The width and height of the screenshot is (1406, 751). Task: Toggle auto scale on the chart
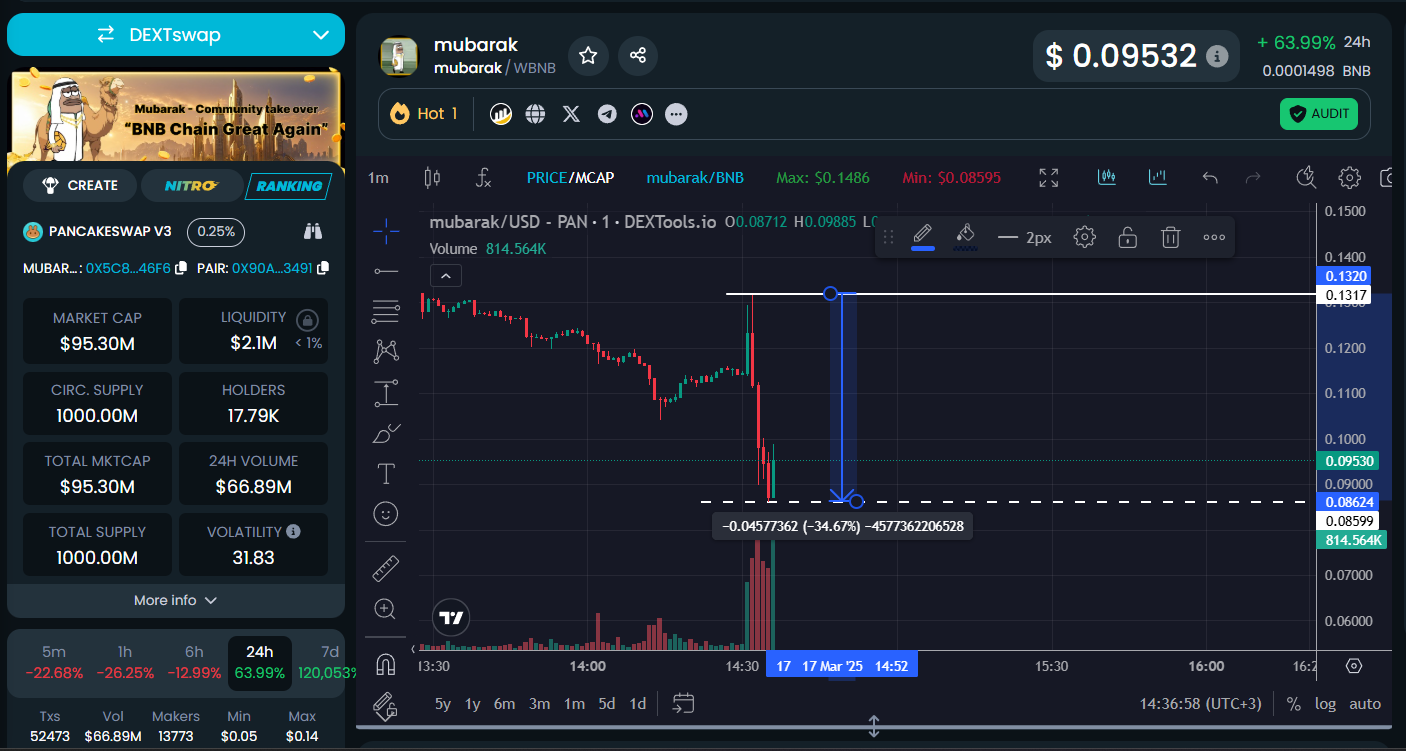[x=1365, y=704]
